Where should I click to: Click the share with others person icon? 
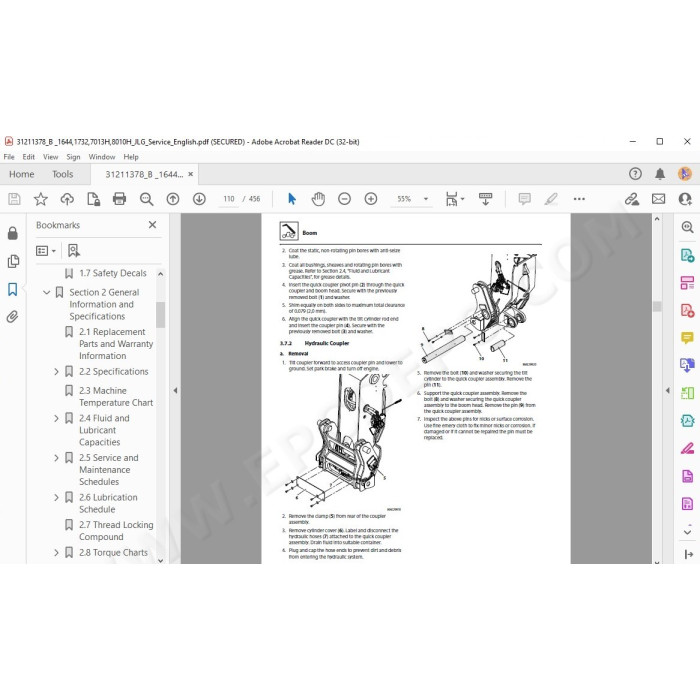685,199
